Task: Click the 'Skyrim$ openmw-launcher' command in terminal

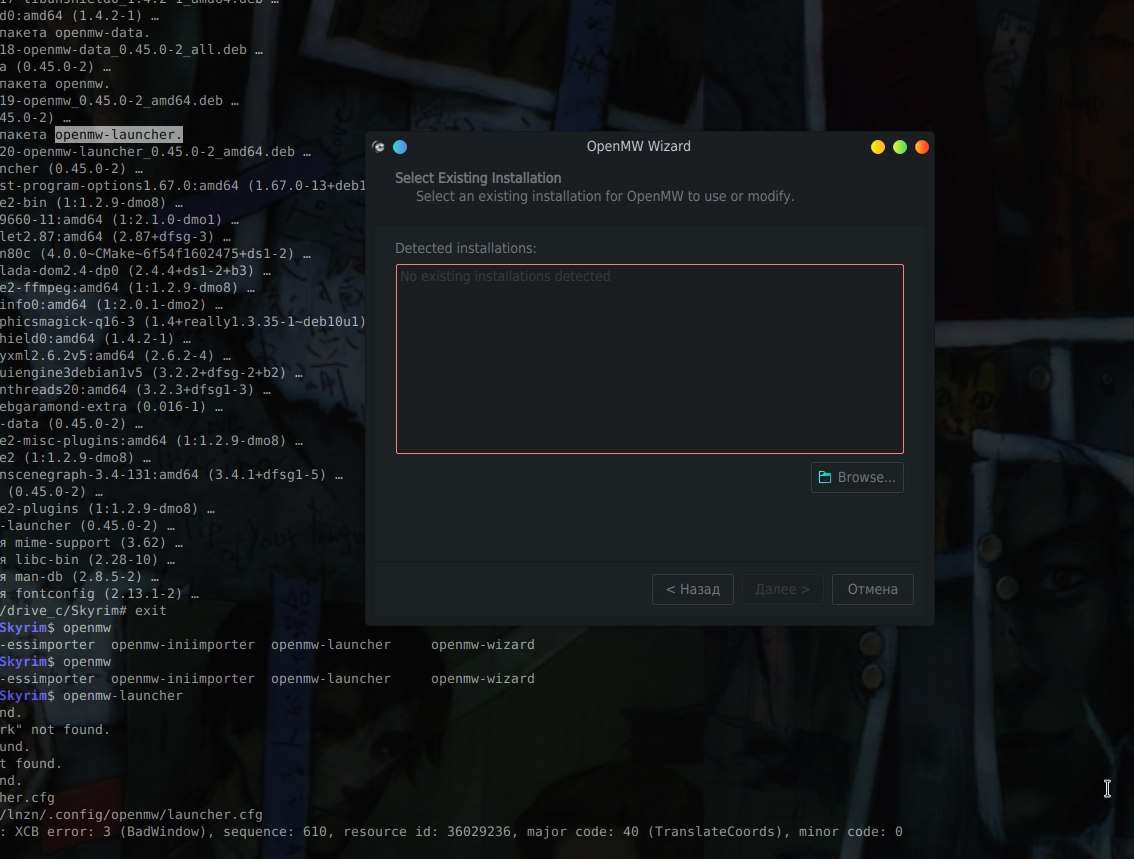Action: click(91, 696)
